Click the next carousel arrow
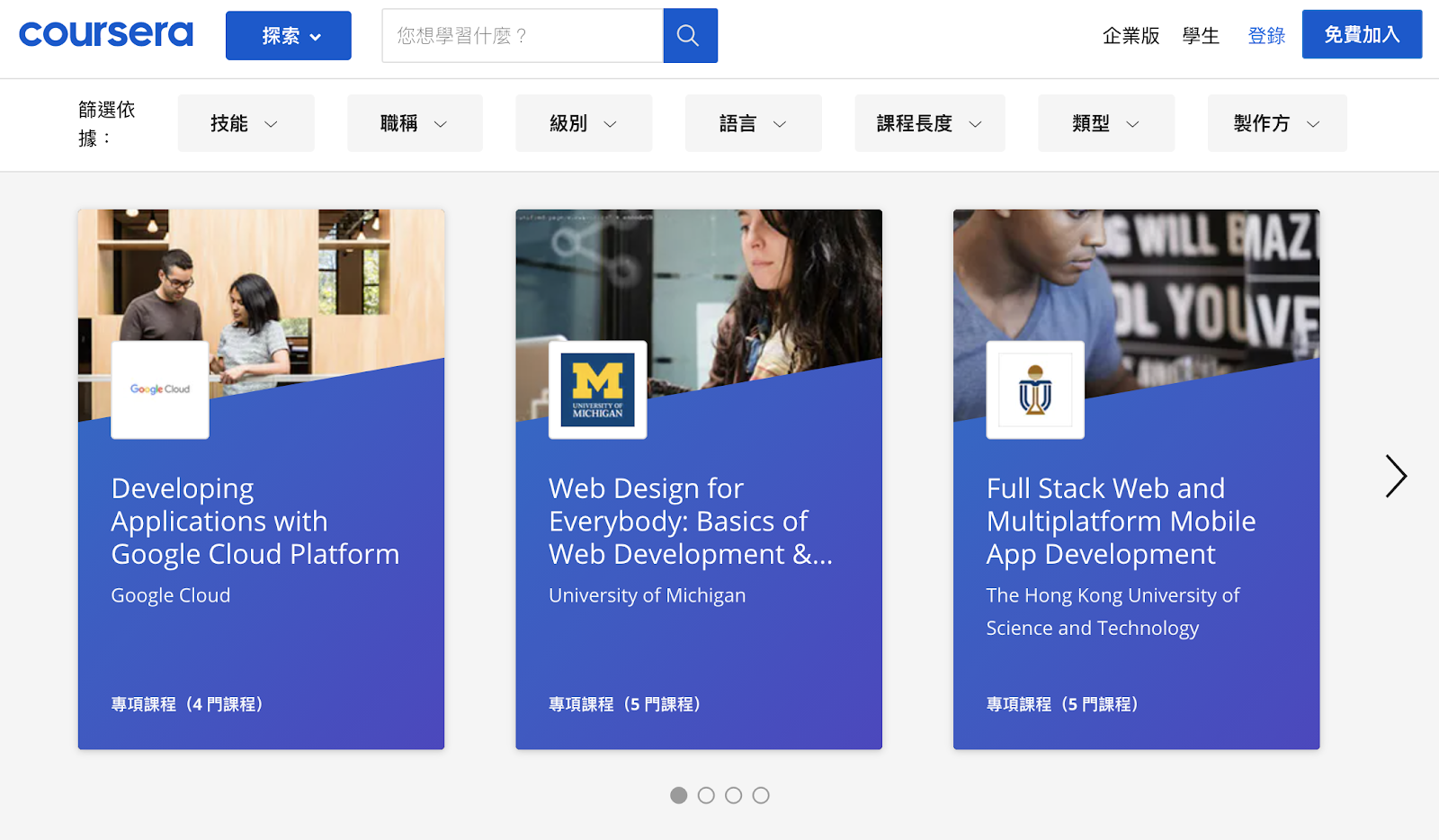This screenshot has width=1439, height=840. pos(1396,476)
